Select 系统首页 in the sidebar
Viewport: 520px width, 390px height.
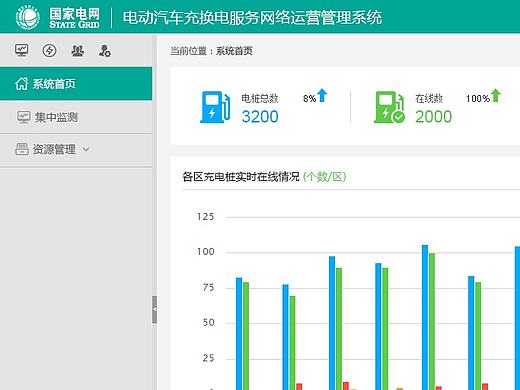[76, 83]
